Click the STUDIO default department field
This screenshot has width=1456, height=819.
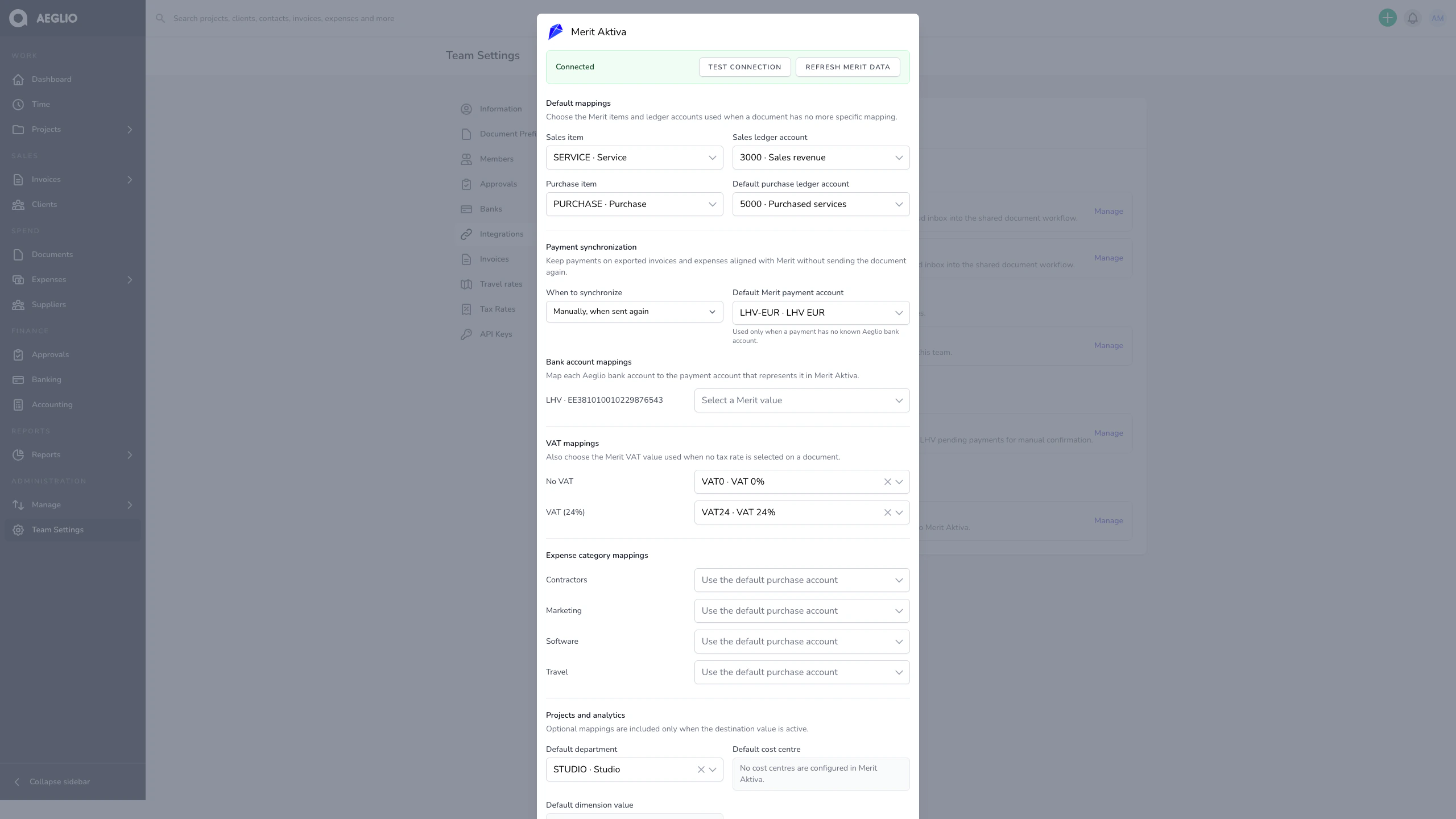point(635,770)
